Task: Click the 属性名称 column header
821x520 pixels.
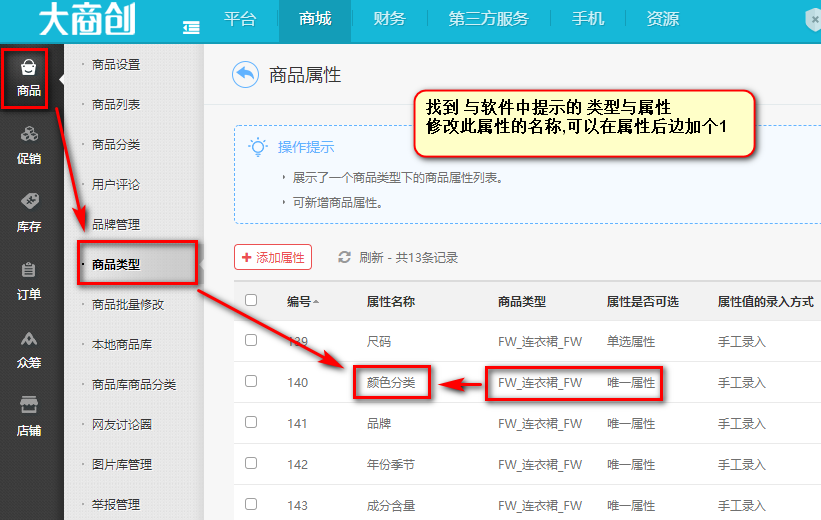Action: click(x=391, y=302)
